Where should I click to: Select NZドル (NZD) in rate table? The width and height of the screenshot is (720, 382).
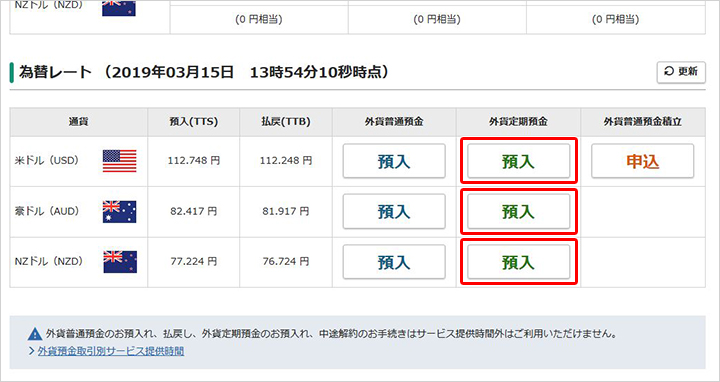49,261
